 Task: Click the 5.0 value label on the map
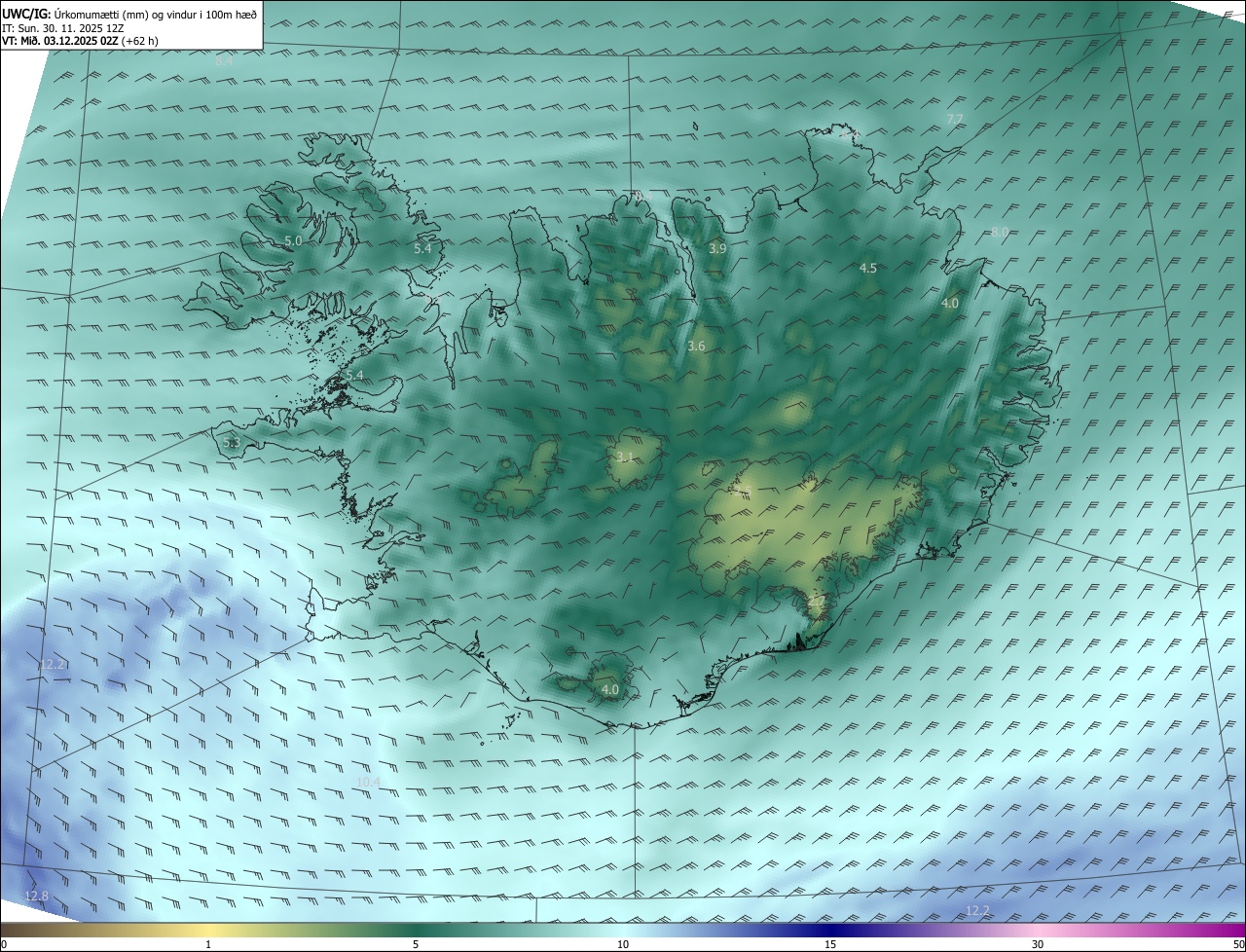click(x=293, y=240)
